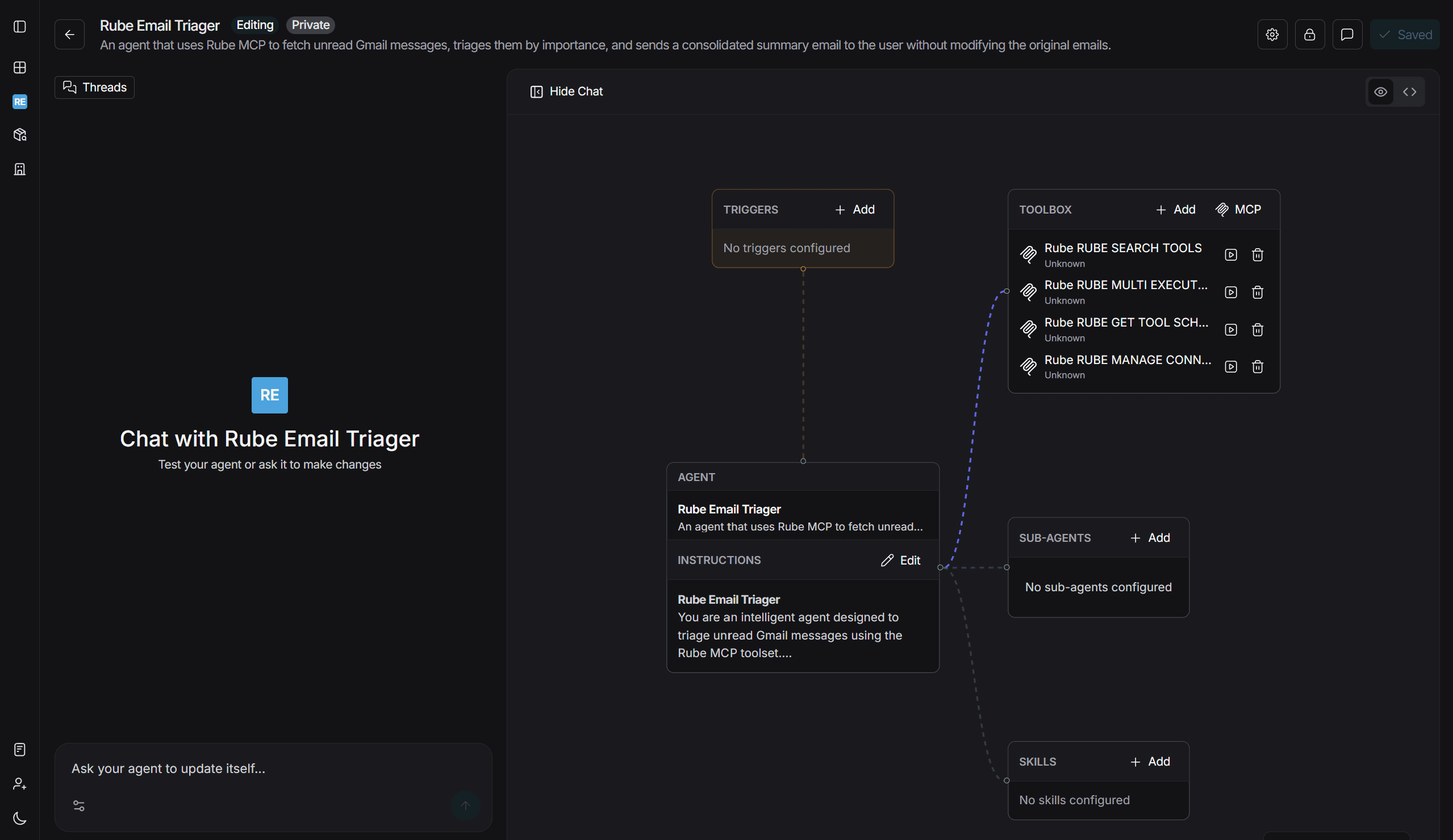Click the lock privacy icon

coord(1309,35)
